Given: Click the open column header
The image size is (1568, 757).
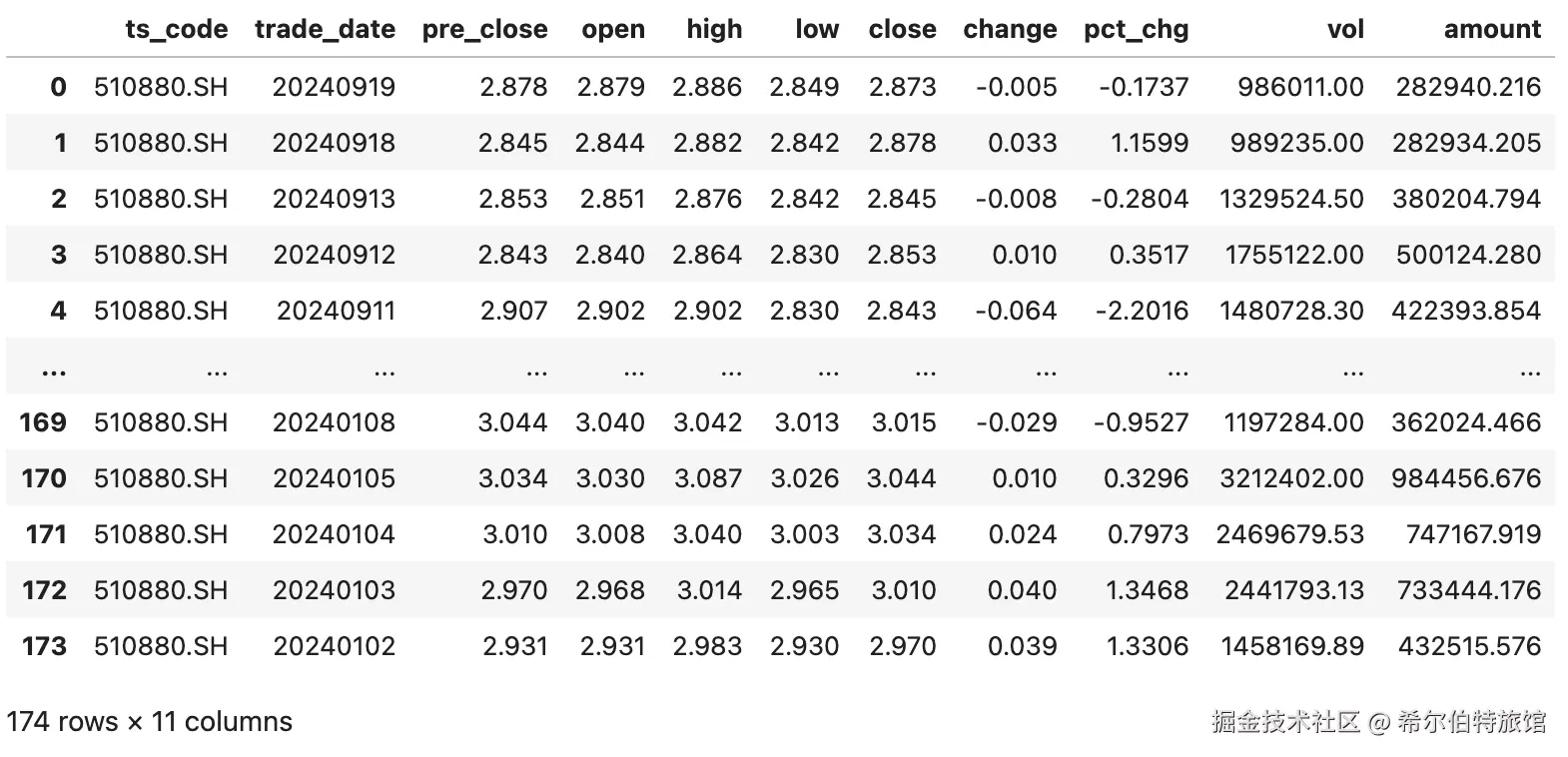Looking at the screenshot, I should point(613,30).
